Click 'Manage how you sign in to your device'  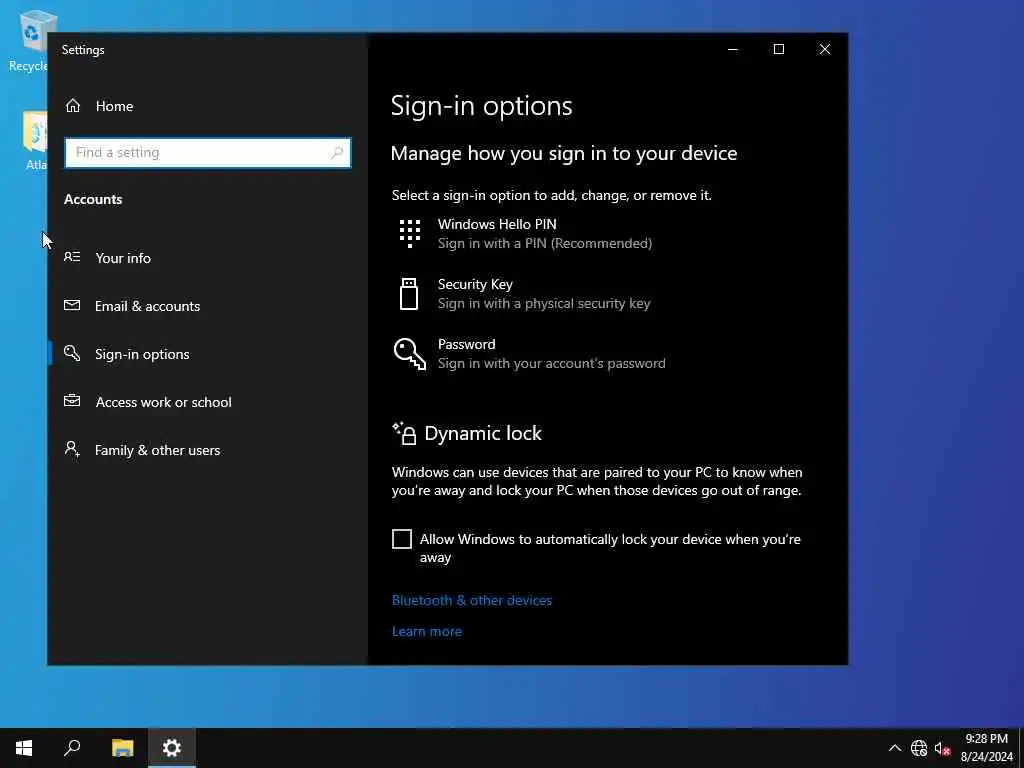pos(564,153)
